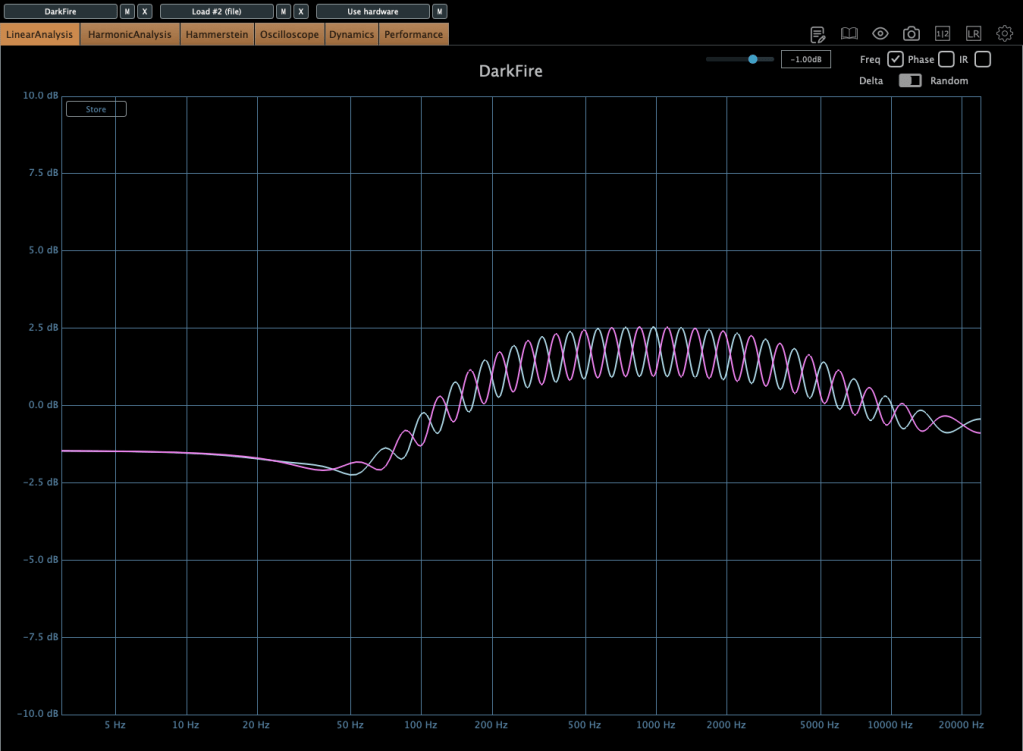Enable the Phase checkbox
The width and height of the screenshot is (1023, 751).
tap(946, 59)
